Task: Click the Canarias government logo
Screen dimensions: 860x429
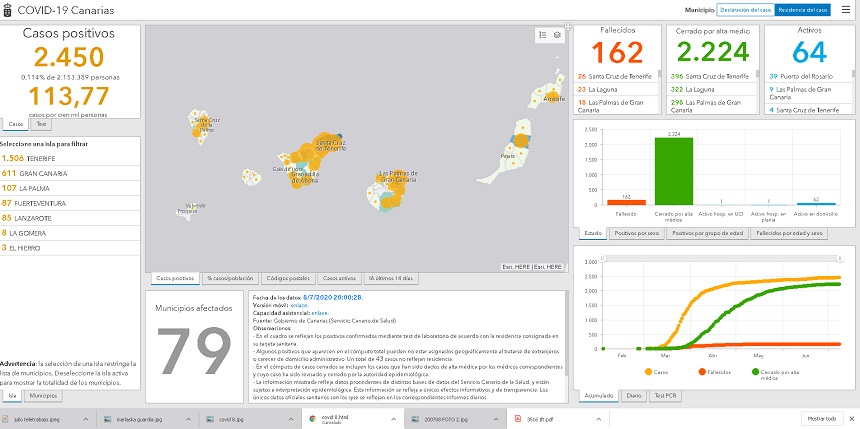Action: tap(7, 10)
